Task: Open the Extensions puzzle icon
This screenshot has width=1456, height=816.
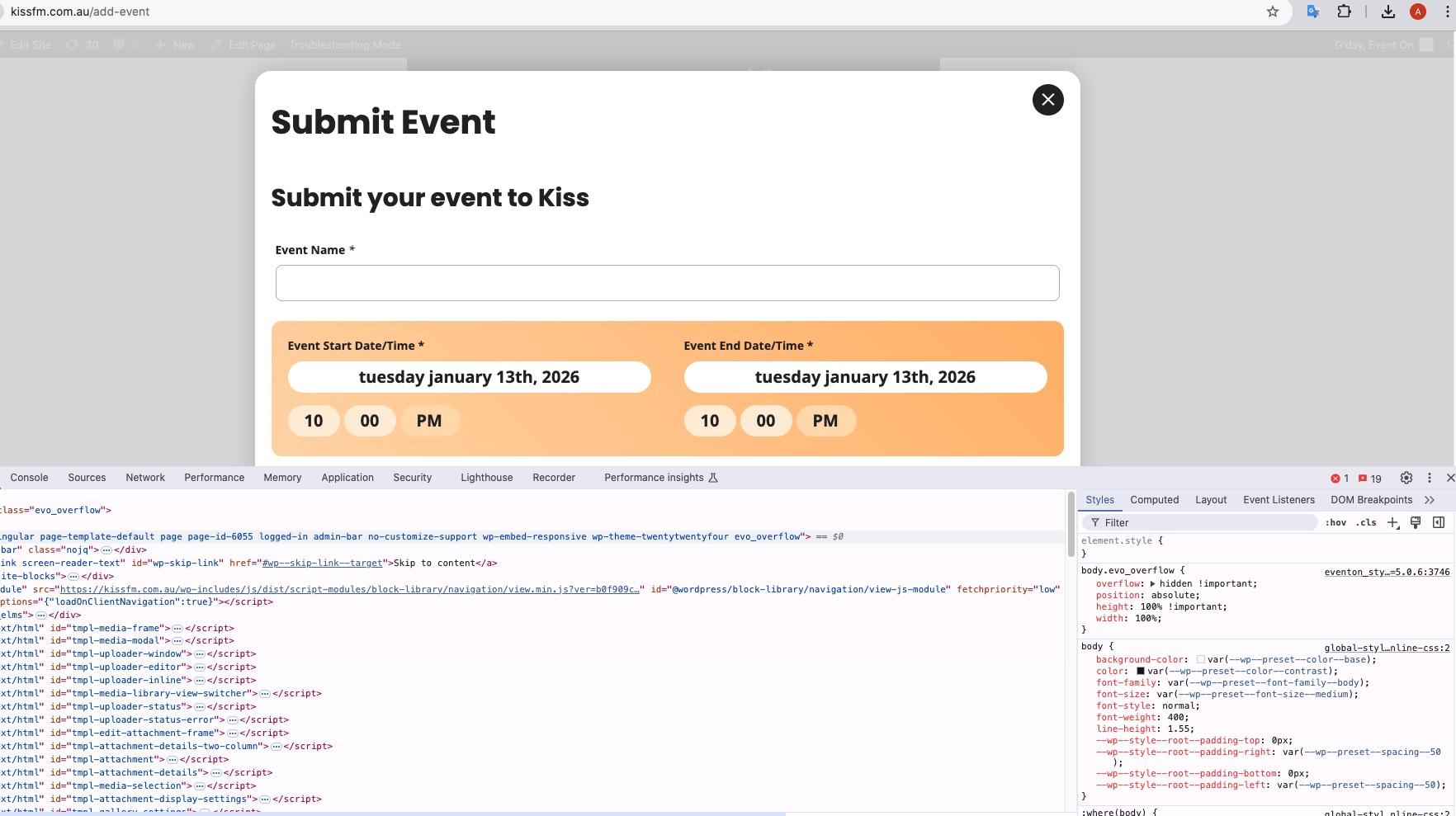Action: pyautogui.click(x=1345, y=12)
